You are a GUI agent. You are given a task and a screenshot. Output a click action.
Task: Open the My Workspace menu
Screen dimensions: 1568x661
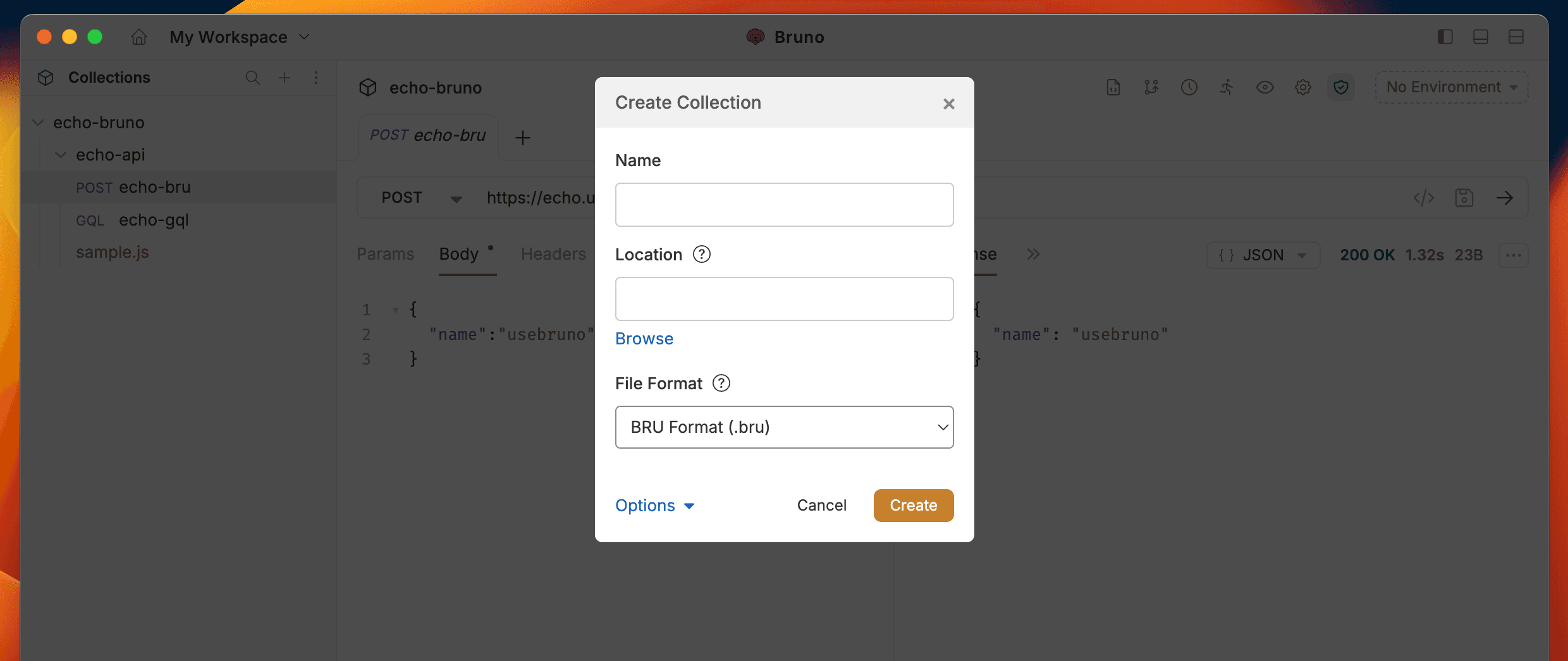point(238,37)
